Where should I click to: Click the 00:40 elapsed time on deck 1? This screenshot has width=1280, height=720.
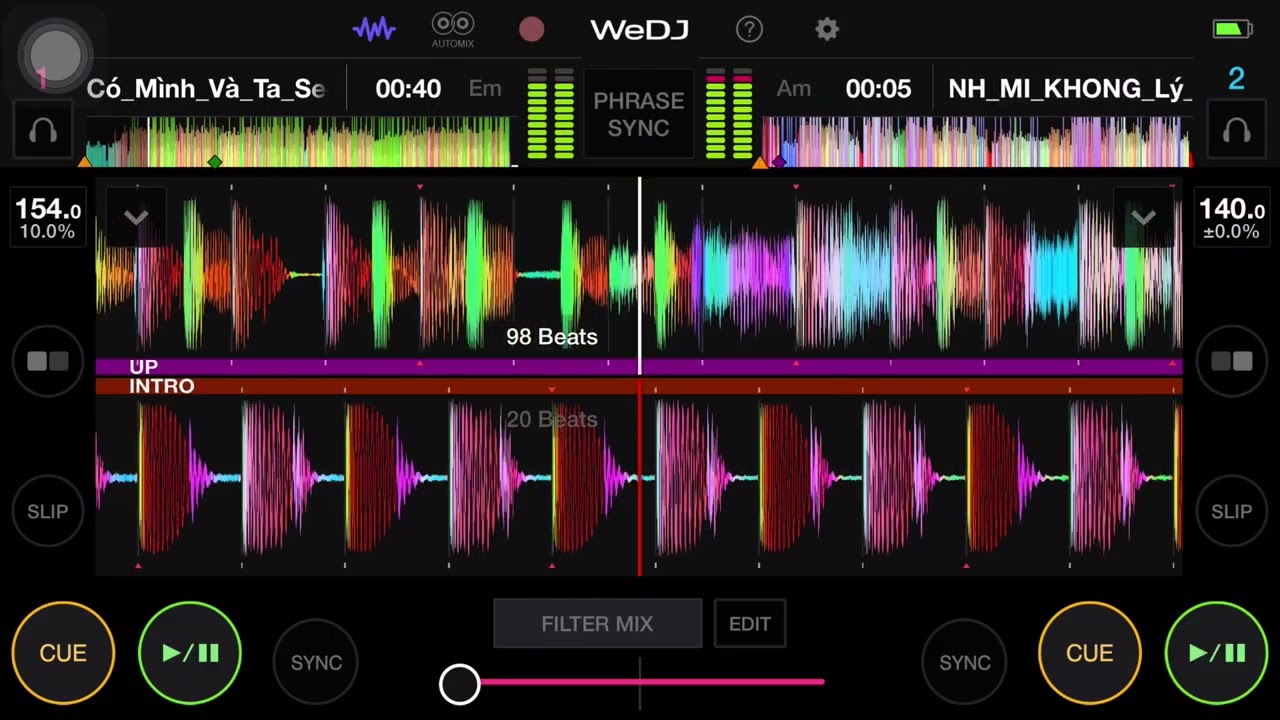pyautogui.click(x=408, y=89)
